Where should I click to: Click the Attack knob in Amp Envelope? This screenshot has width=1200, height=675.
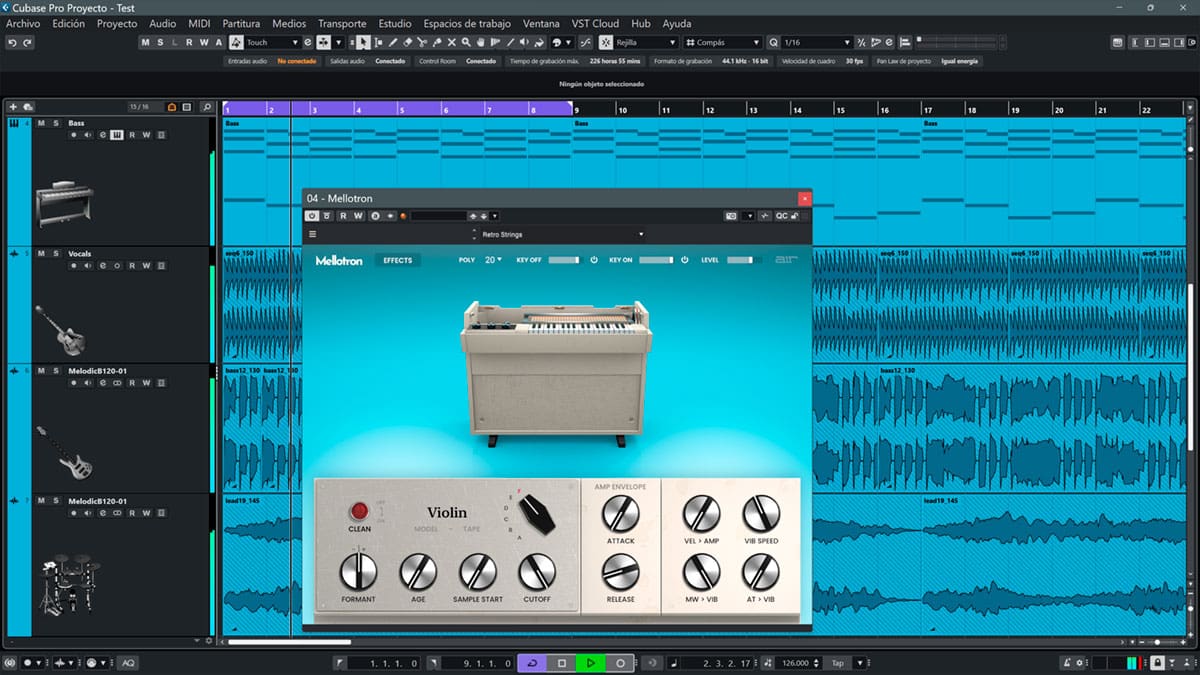coord(620,514)
